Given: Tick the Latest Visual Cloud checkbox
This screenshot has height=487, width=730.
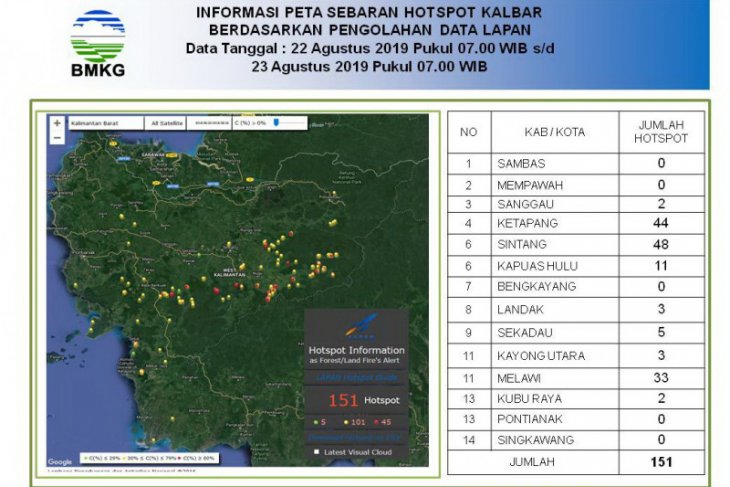Looking at the screenshot, I should (317, 452).
